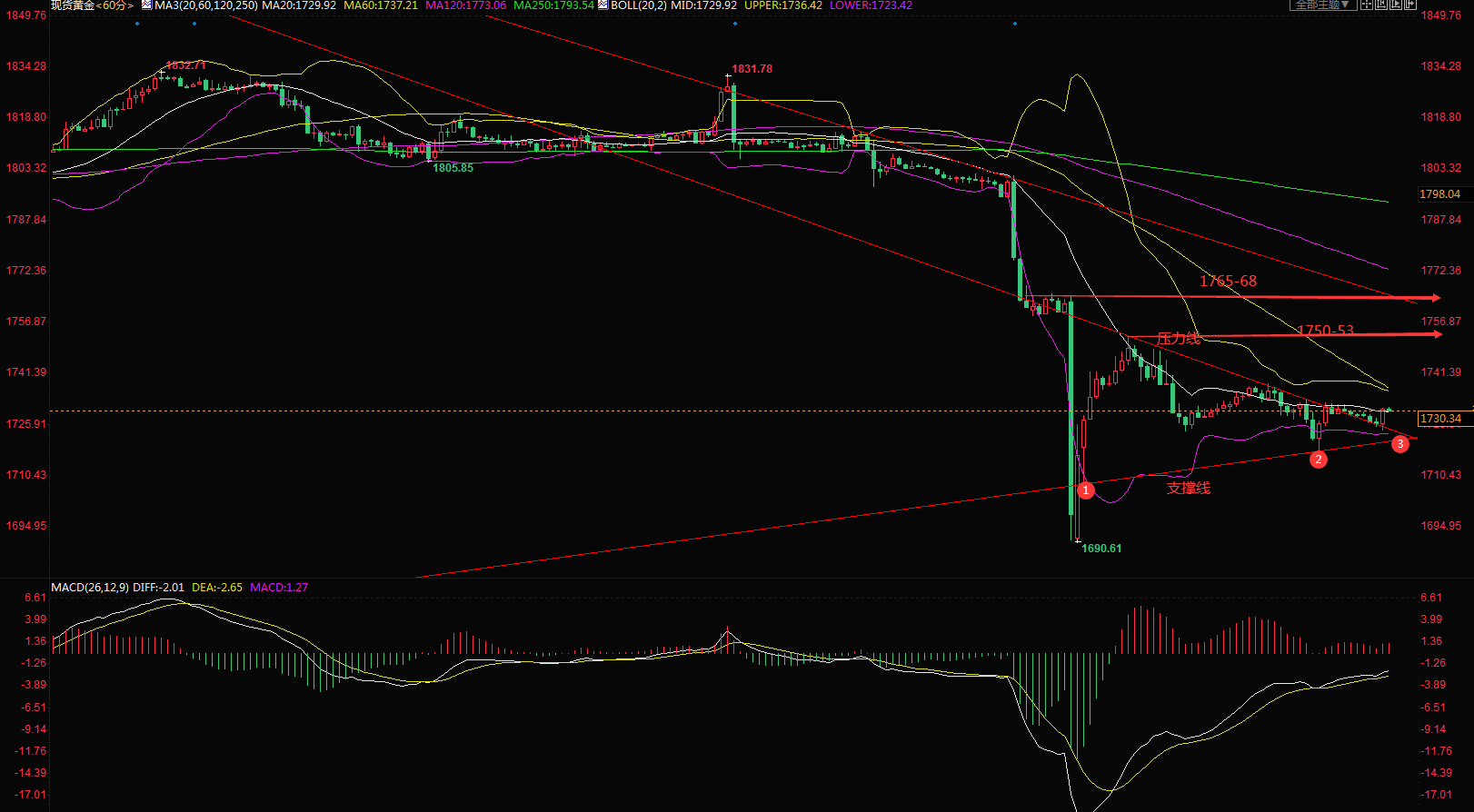Image resolution: width=1474 pixels, height=812 pixels.
Task: Click the play-arrow chart icon at top right
Action: point(1396,5)
